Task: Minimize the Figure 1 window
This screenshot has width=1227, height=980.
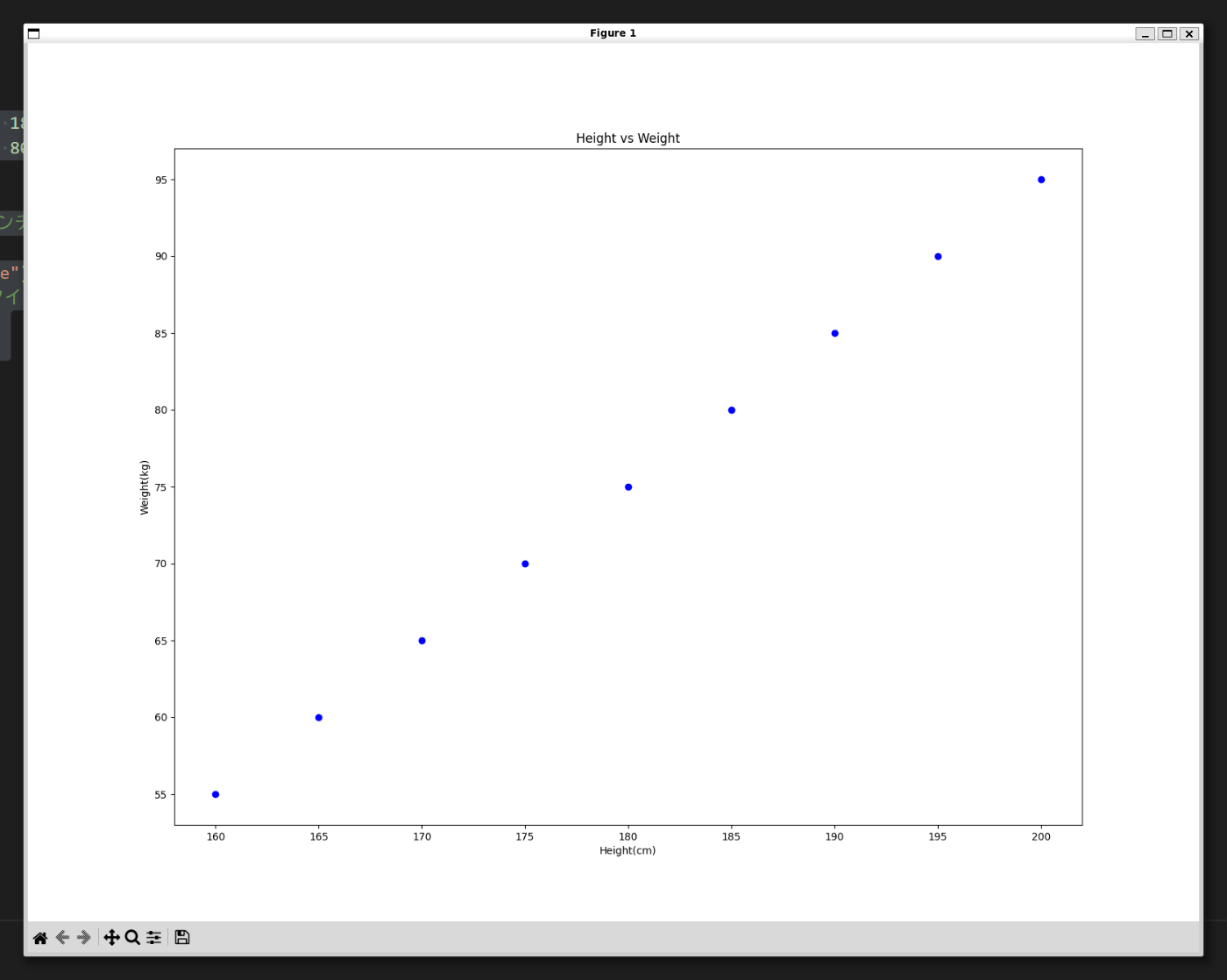Action: [x=1145, y=33]
